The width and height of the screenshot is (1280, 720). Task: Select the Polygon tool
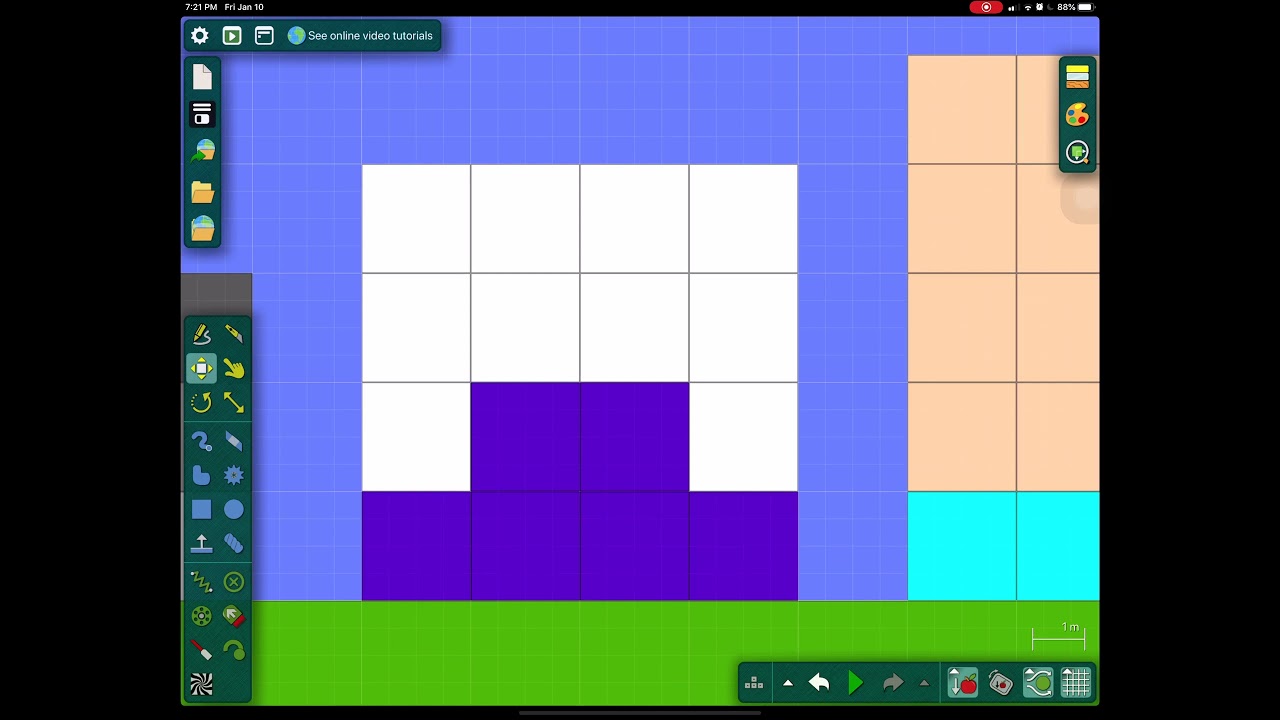[x=202, y=475]
